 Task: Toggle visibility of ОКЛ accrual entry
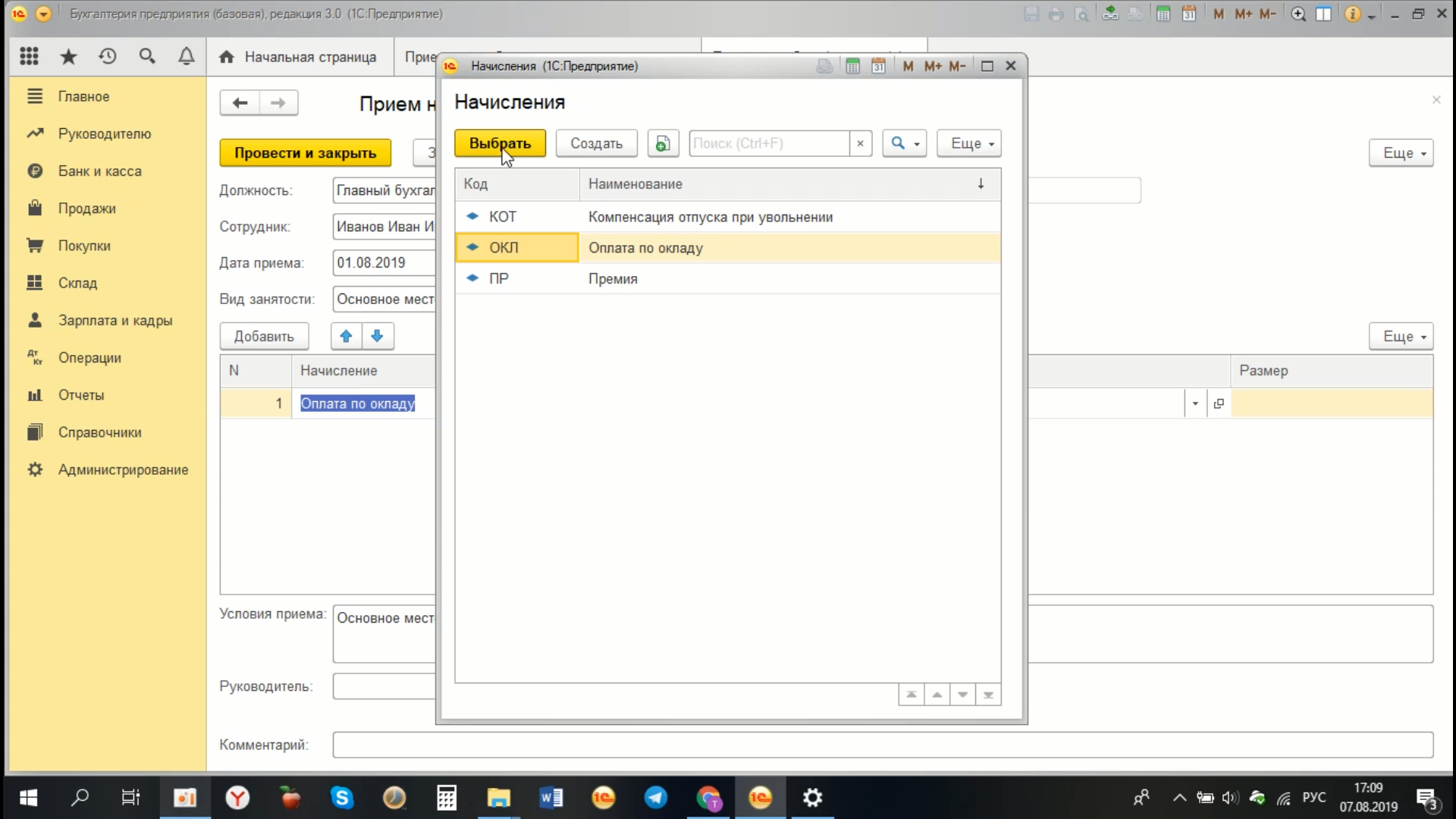click(472, 247)
